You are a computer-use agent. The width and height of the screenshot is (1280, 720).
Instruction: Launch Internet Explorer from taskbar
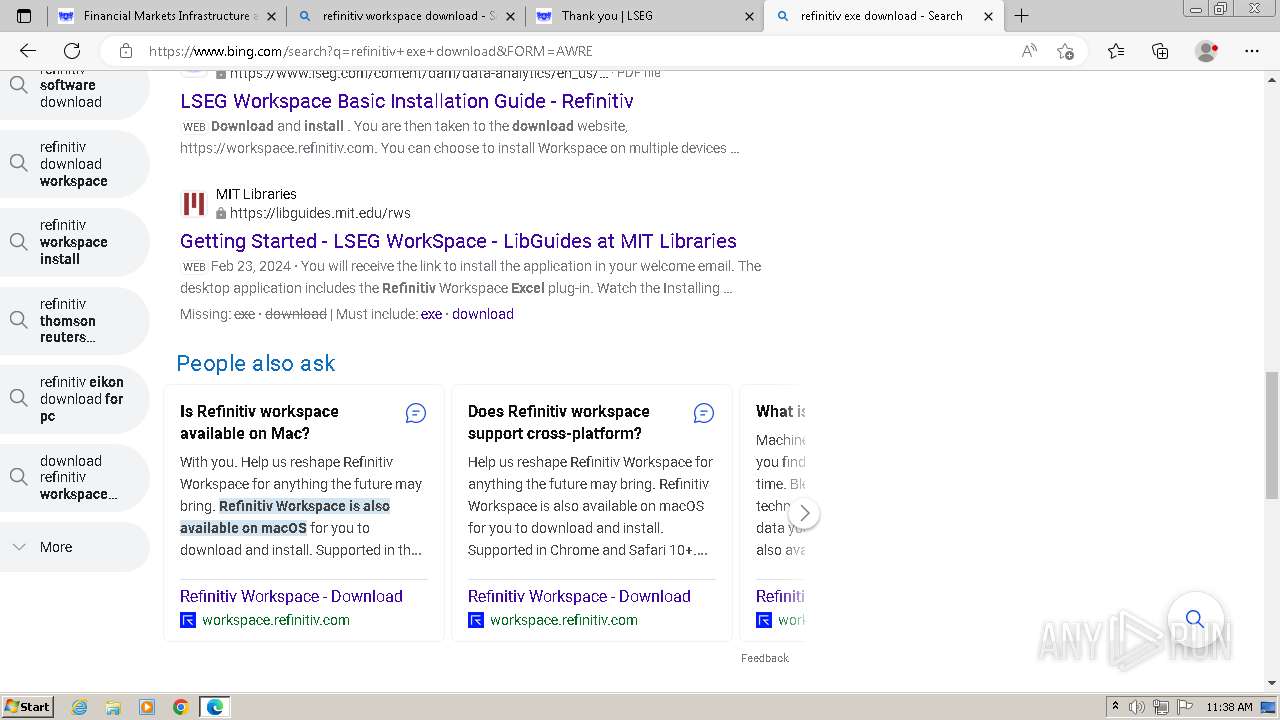[80, 707]
